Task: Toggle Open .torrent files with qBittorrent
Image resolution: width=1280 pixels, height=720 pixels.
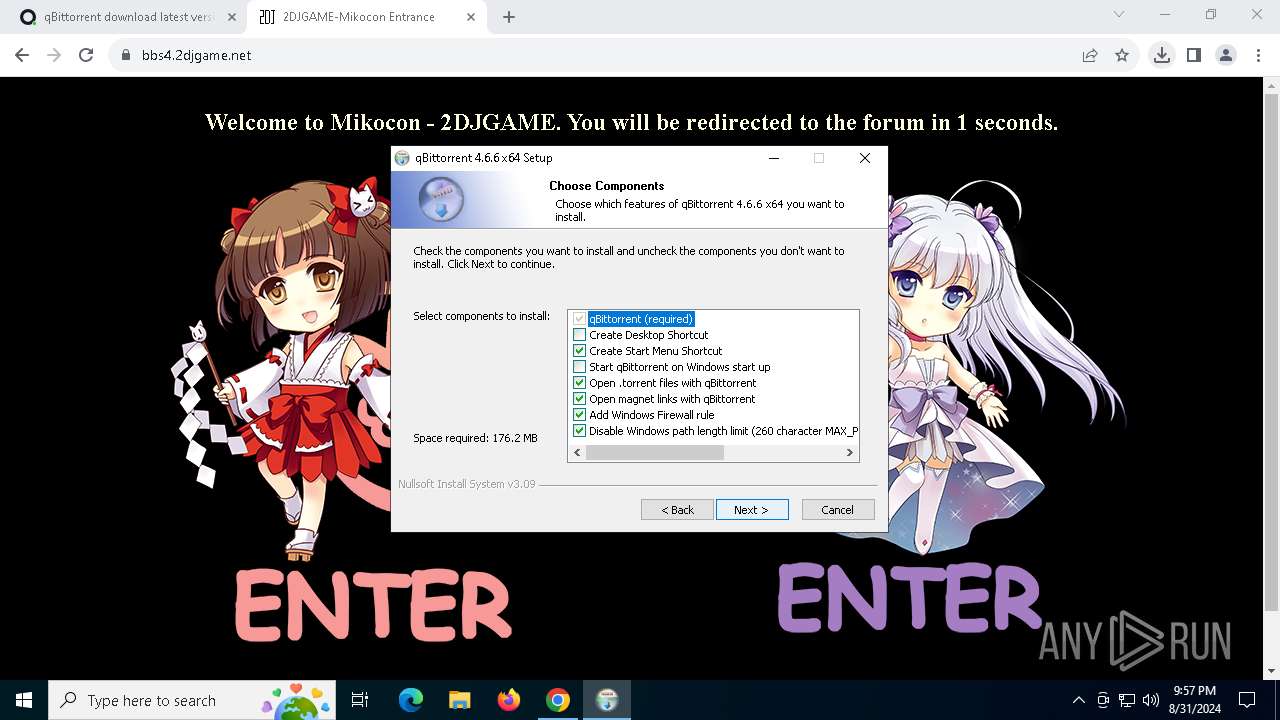Action: [579, 383]
